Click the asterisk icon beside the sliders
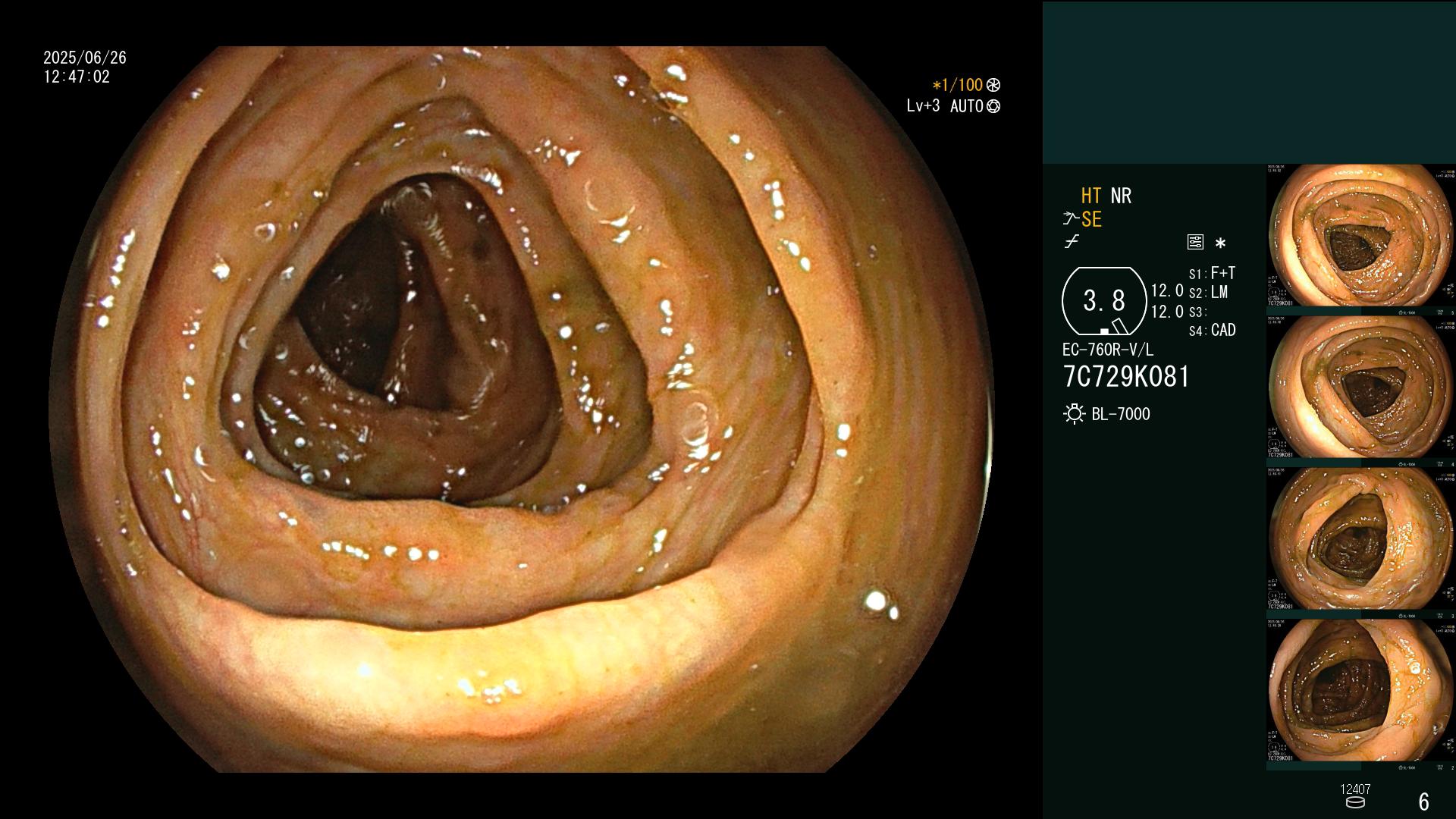 click(x=1220, y=243)
